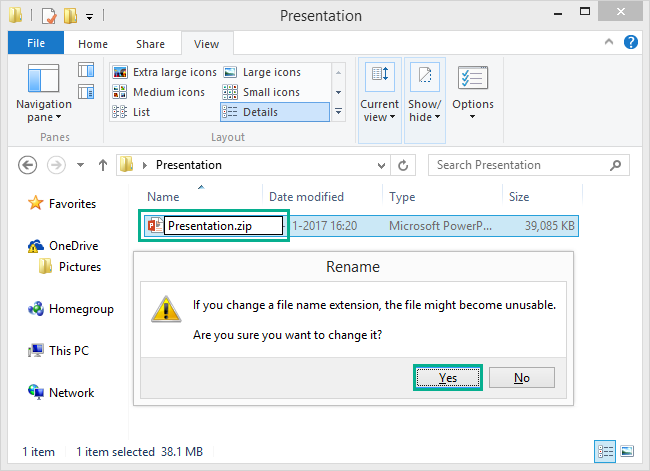Click No to cancel the rename
This screenshot has height=471, width=650.
point(521,377)
